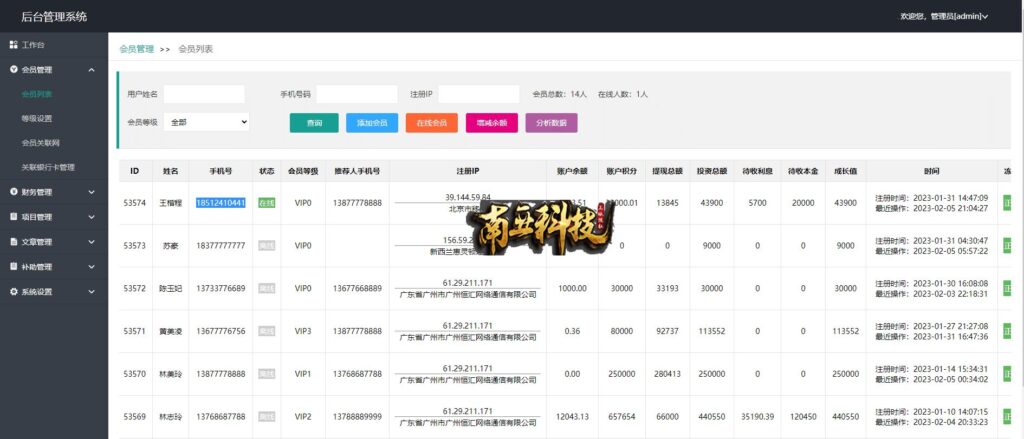
Task: Click the 项目管理 icon in sidebar
Action: tap(13, 217)
